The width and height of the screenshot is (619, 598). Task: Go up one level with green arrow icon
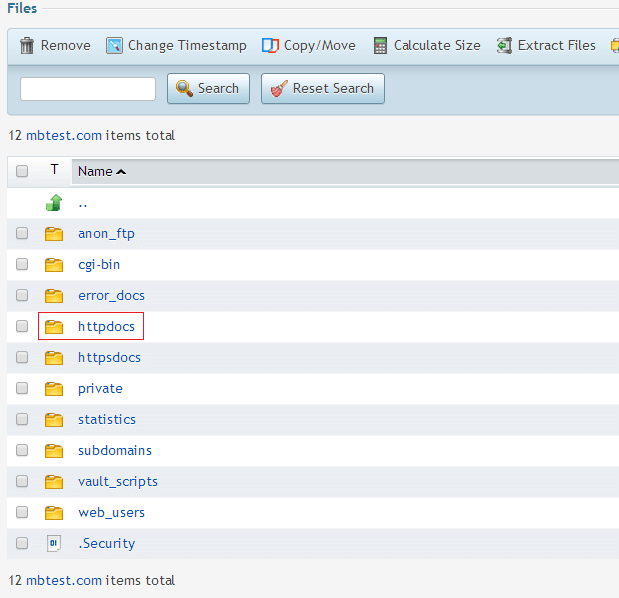(x=54, y=203)
